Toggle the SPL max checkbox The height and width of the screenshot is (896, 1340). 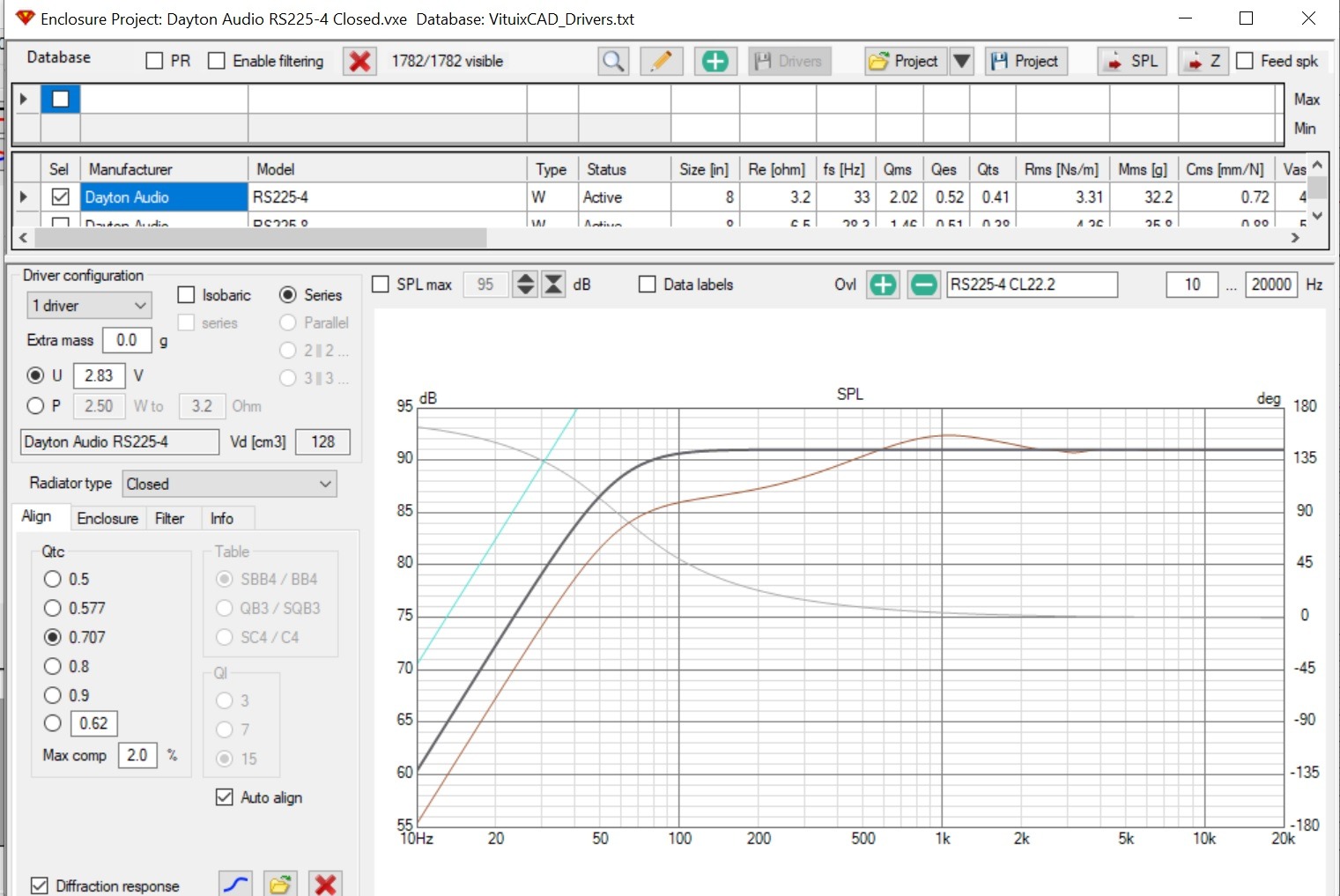point(381,285)
